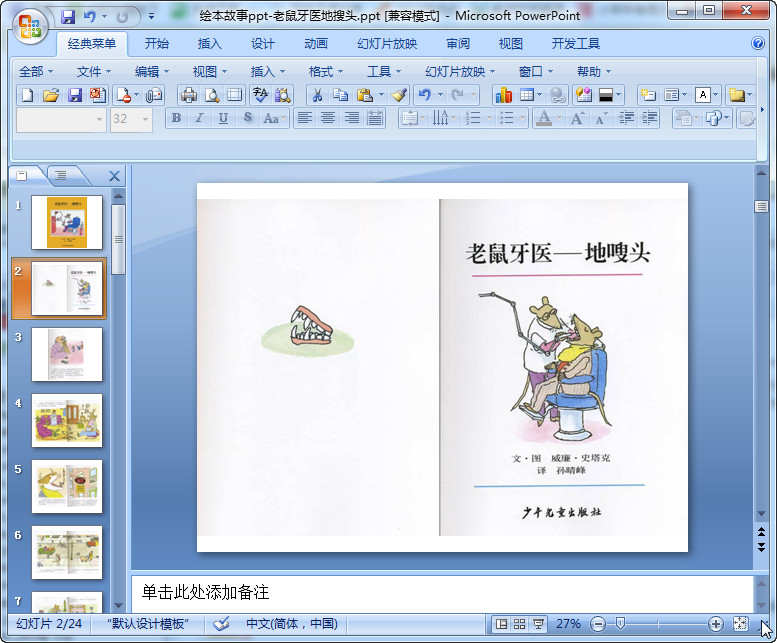Decrease the font size
The width and height of the screenshot is (777, 643).
tap(600, 118)
